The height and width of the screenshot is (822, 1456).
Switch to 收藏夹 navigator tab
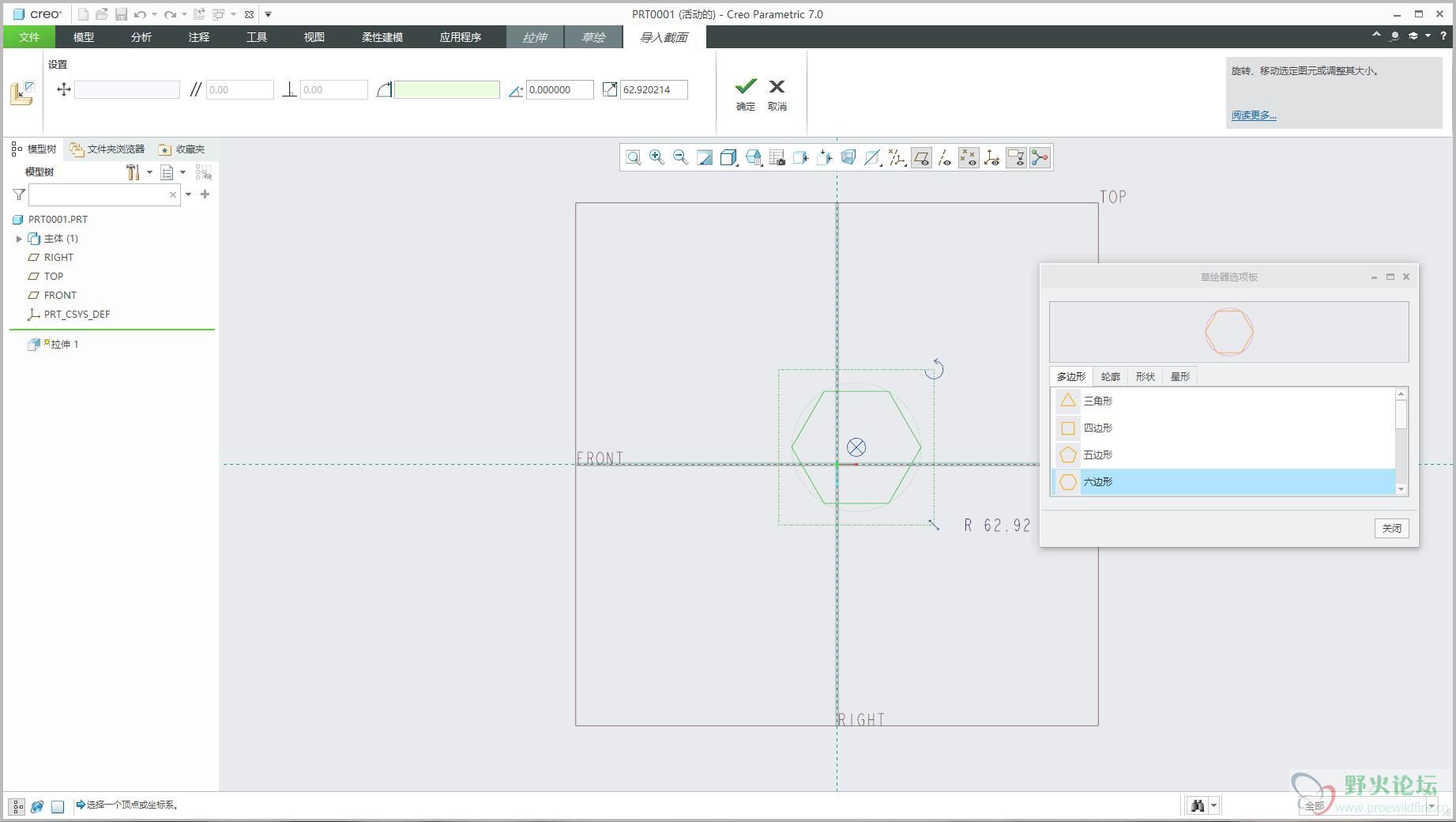click(182, 149)
